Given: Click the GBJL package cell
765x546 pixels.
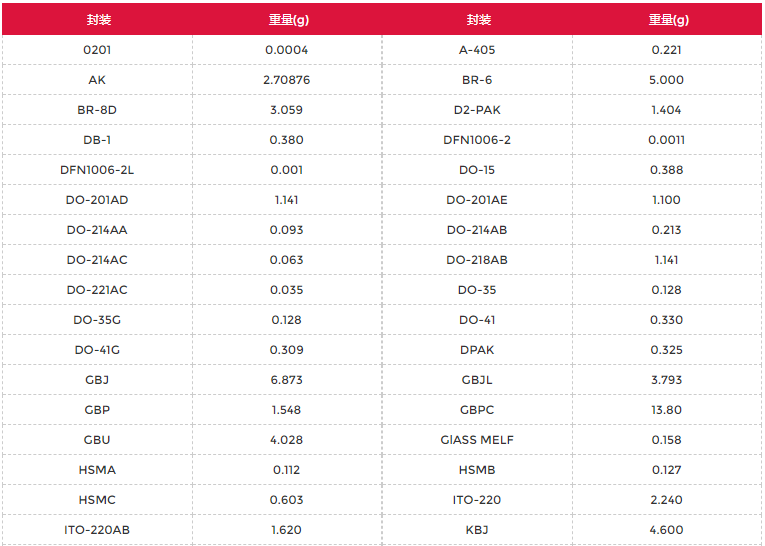Looking at the screenshot, I should point(477,380).
